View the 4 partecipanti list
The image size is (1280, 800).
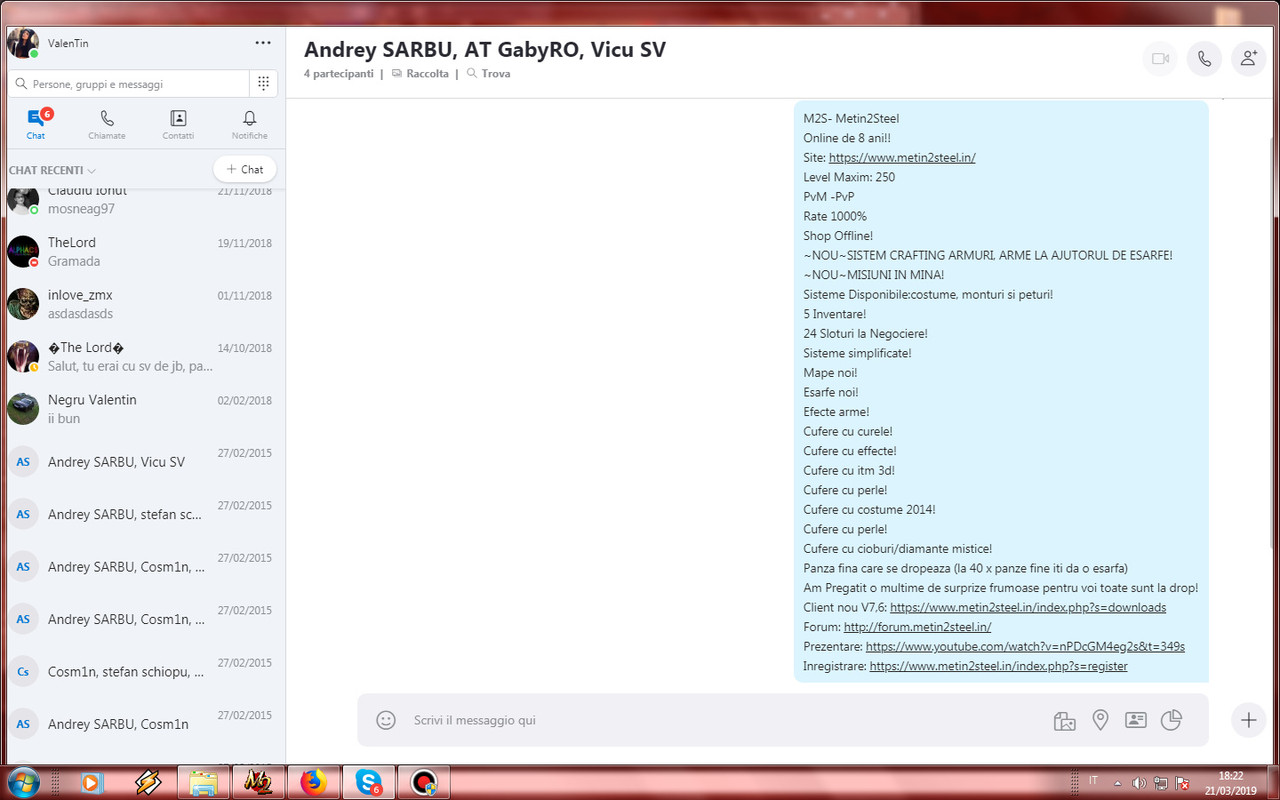point(339,74)
